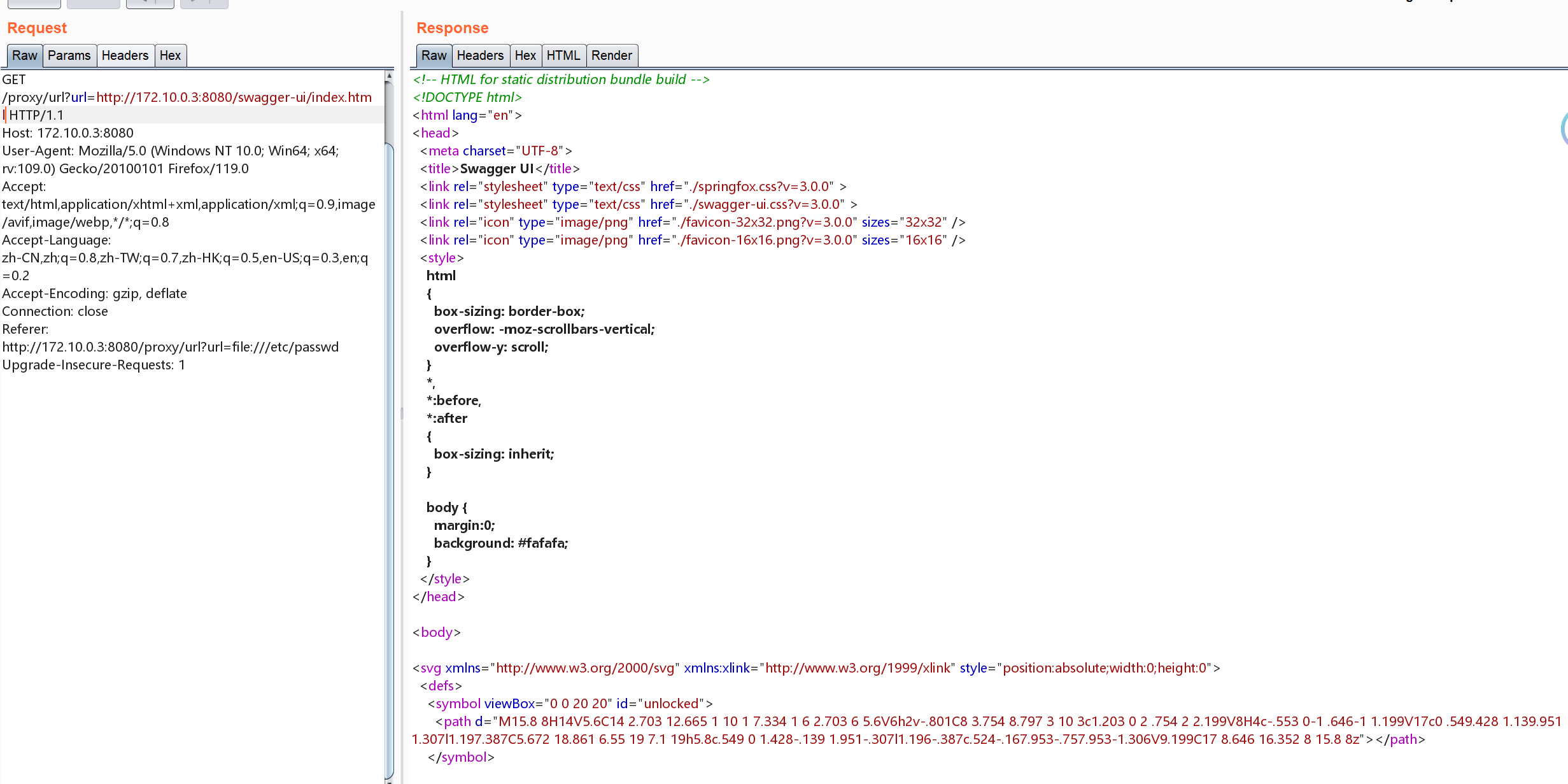
Task: Click the '<html lang="en">' response line
Action: point(467,115)
